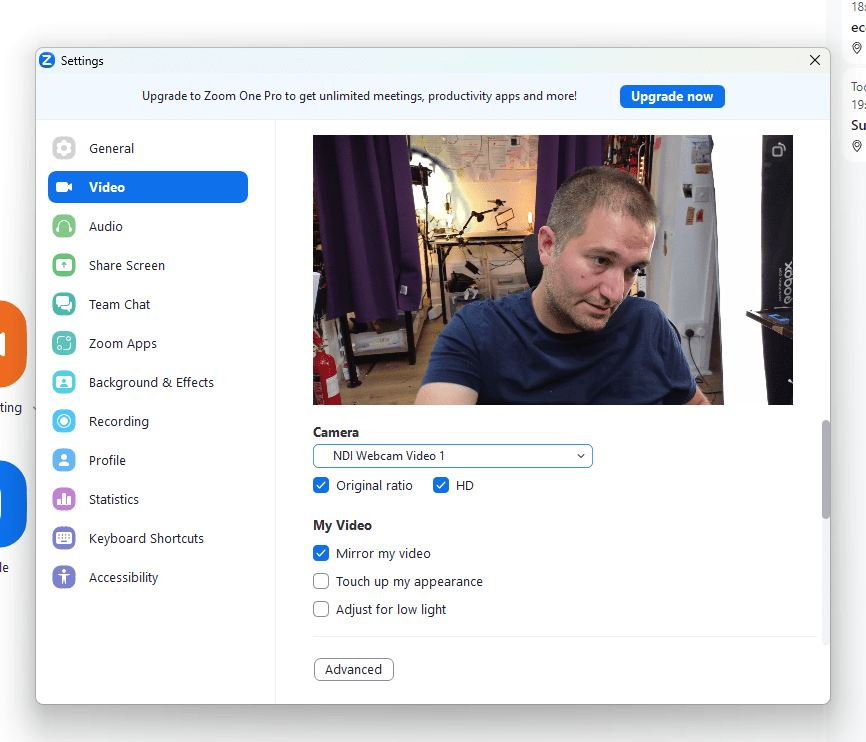Open the Zoom Apps section
Image resolution: width=866 pixels, height=742 pixels.
pos(148,343)
